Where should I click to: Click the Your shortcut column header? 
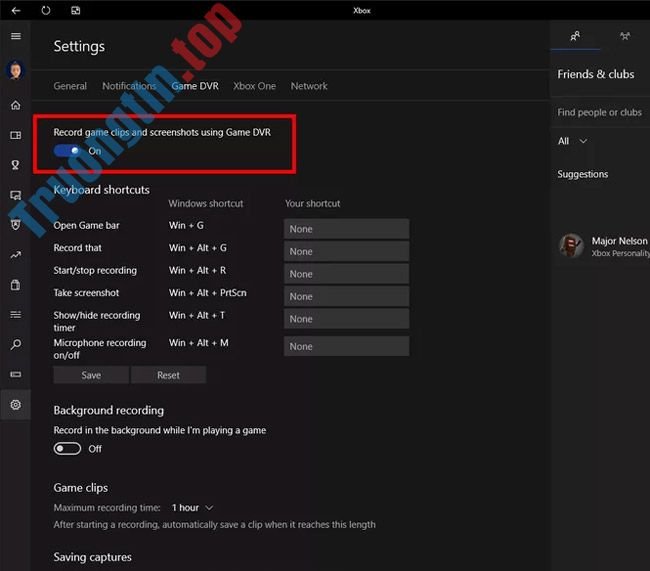(x=313, y=204)
